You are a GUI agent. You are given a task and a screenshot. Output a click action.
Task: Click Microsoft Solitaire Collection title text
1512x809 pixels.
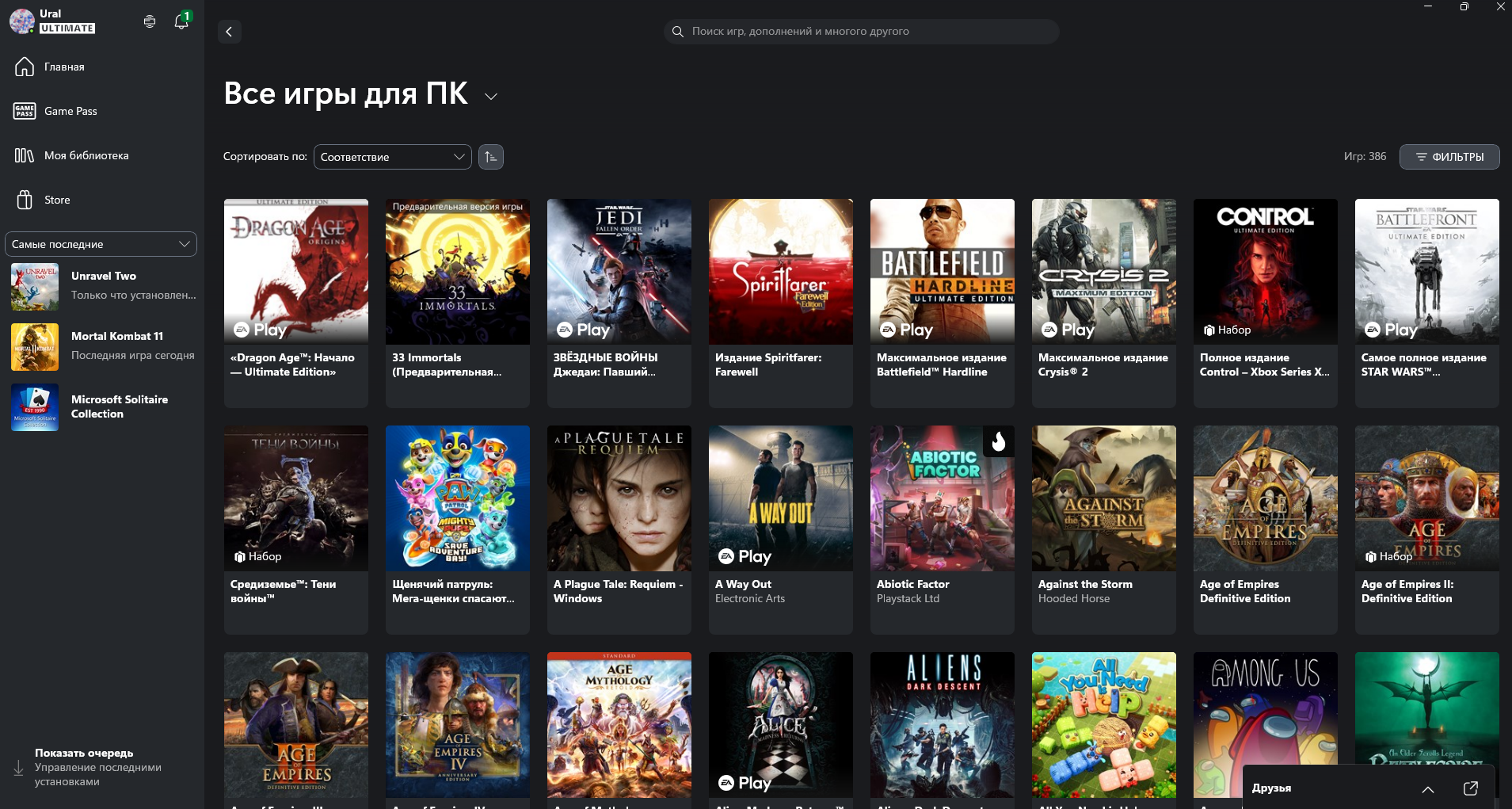point(120,406)
